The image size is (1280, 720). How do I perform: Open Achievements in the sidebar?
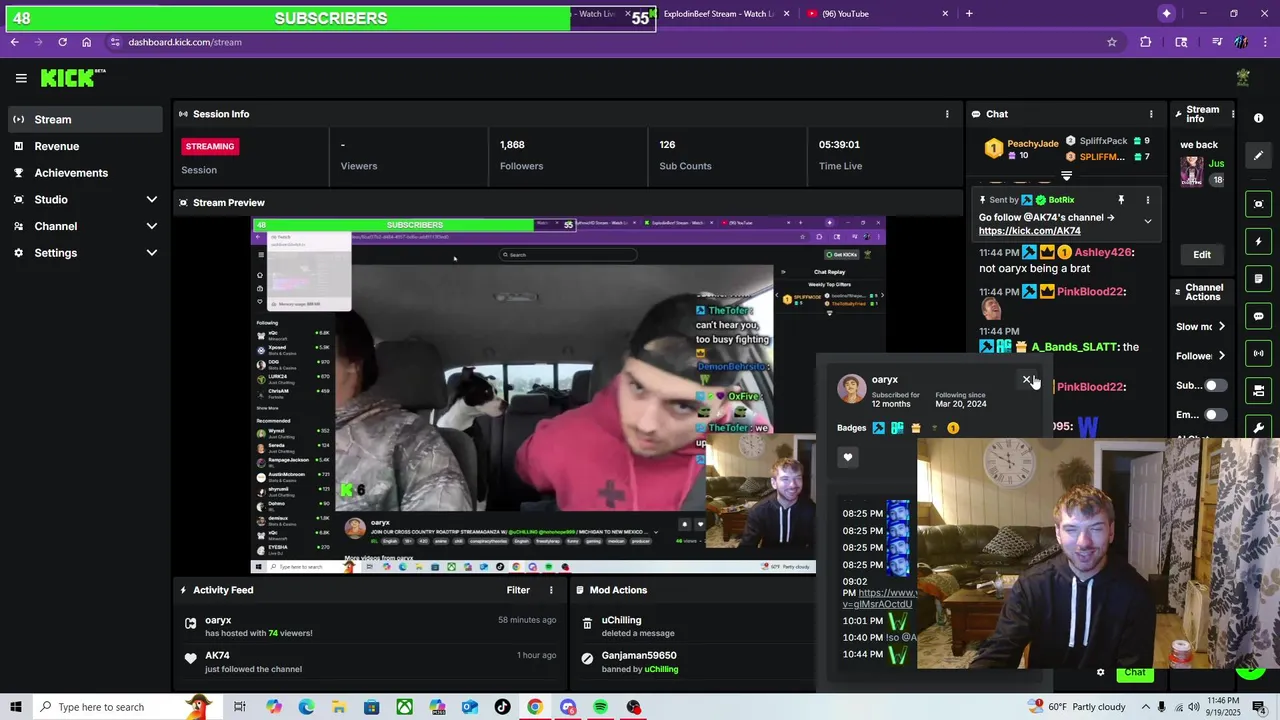84,173
